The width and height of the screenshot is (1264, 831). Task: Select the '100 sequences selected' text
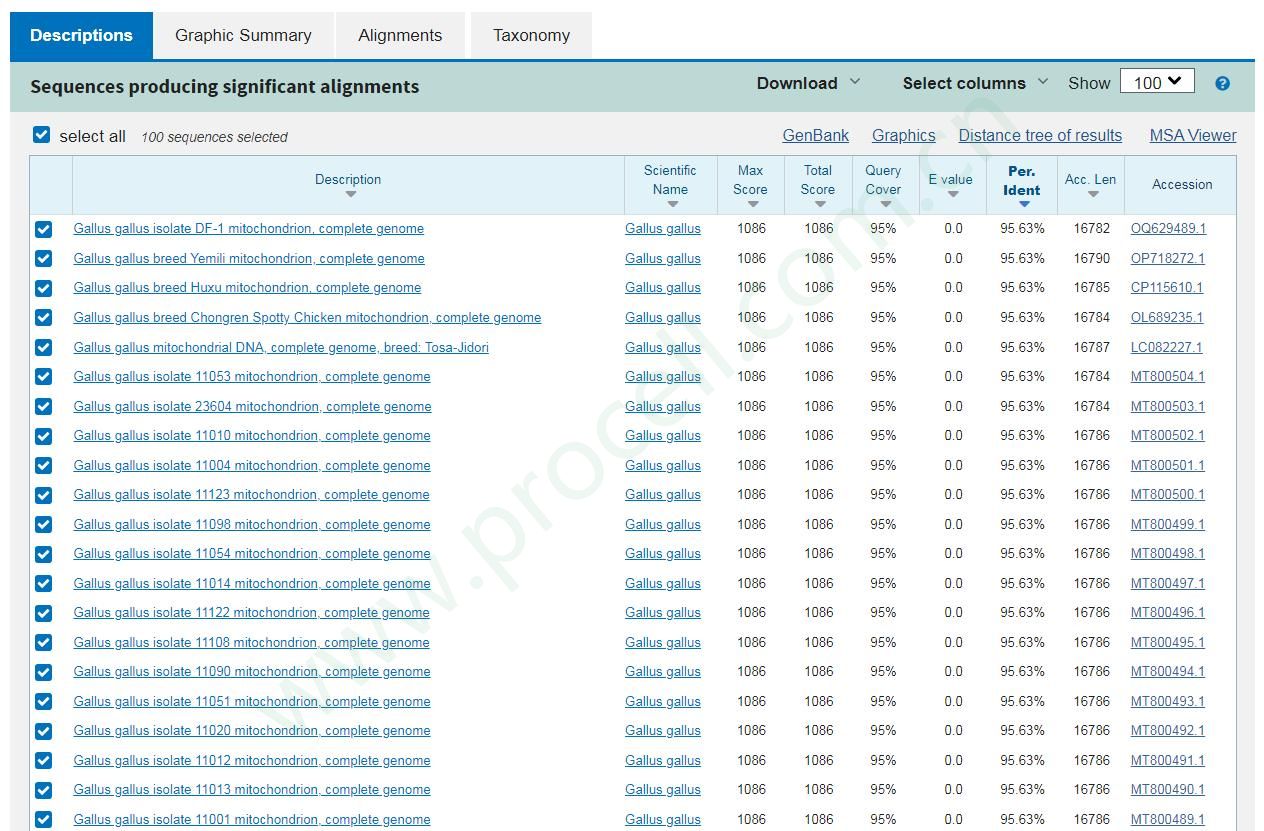pyautogui.click(x=214, y=137)
